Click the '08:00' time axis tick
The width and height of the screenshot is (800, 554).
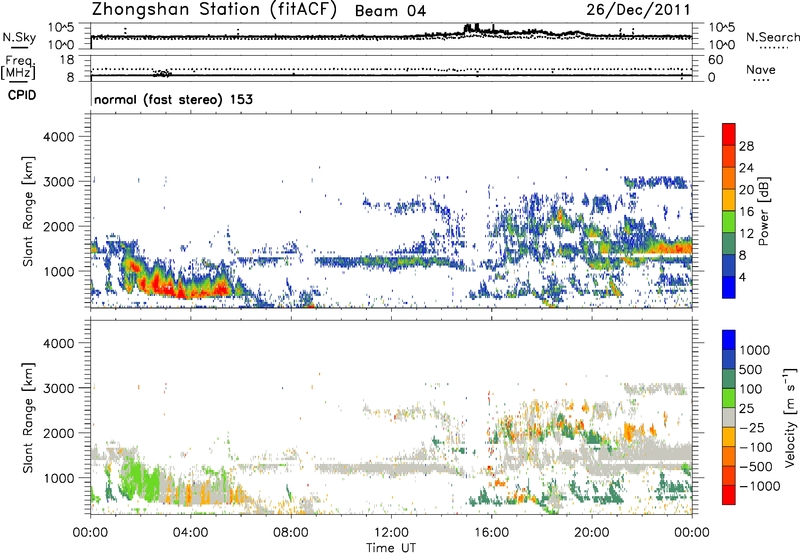[x=291, y=533]
